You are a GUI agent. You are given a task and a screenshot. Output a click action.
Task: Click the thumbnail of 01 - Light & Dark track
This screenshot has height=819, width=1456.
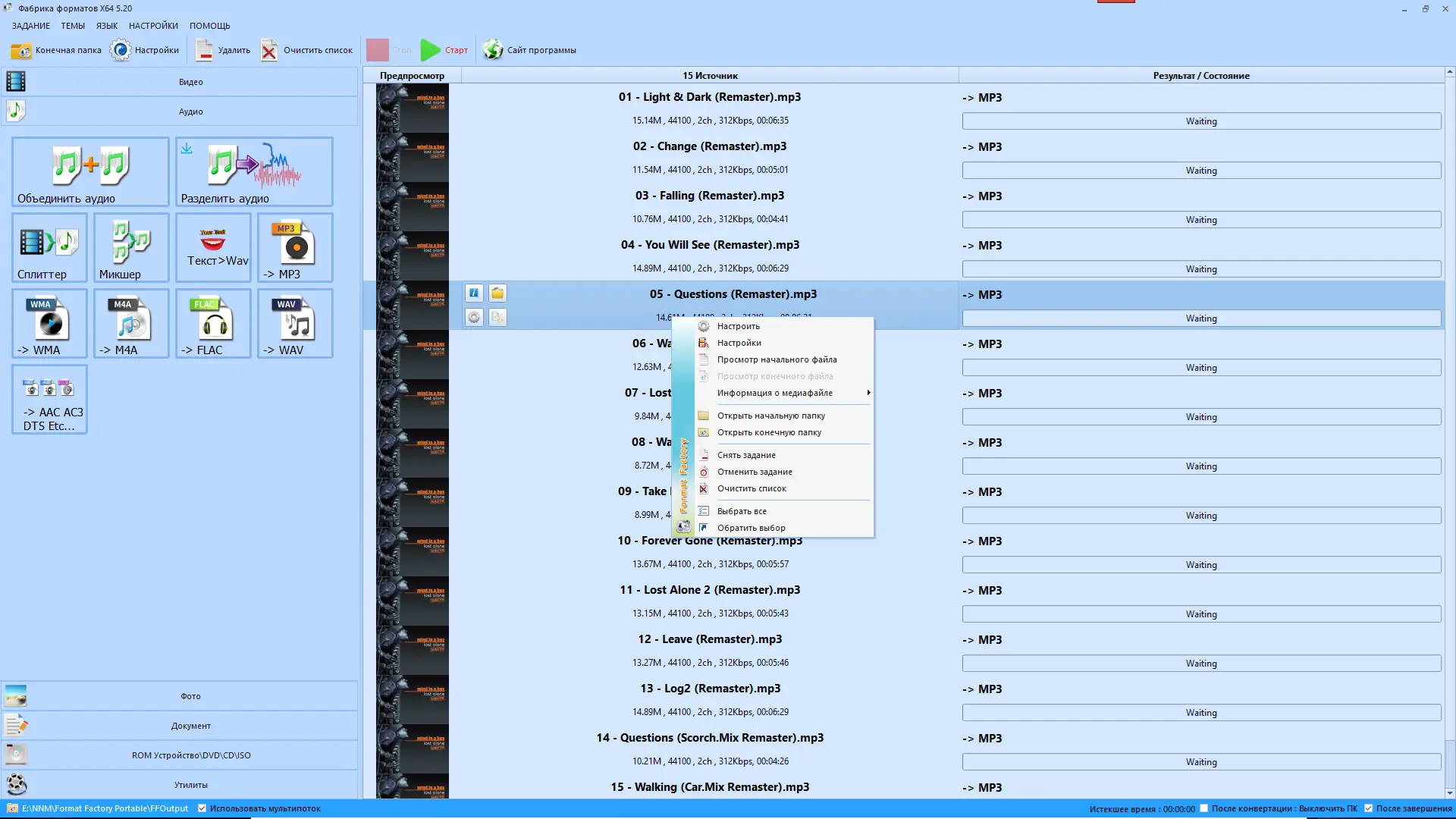click(x=413, y=108)
